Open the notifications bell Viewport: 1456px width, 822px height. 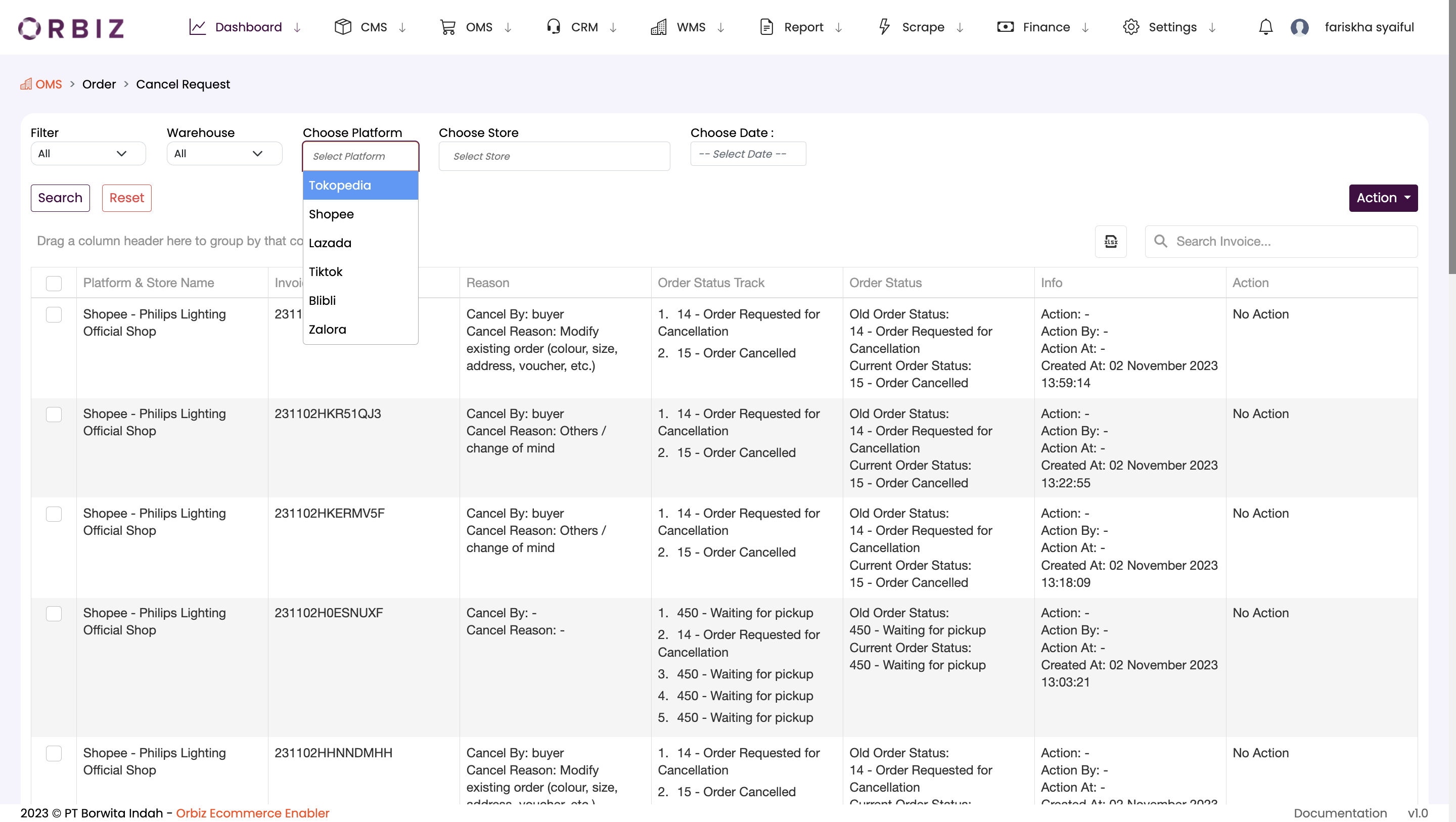coord(1266,27)
